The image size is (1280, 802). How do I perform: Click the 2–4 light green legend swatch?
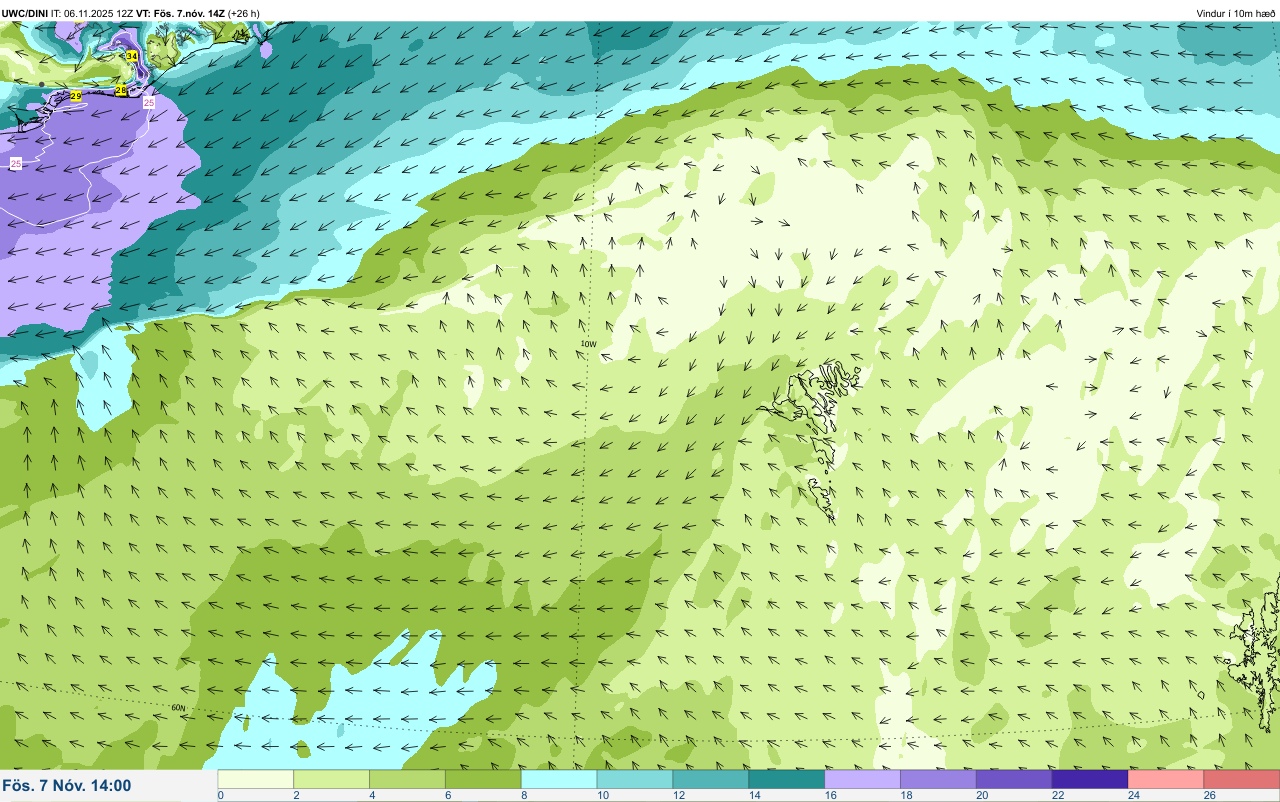coord(332,779)
